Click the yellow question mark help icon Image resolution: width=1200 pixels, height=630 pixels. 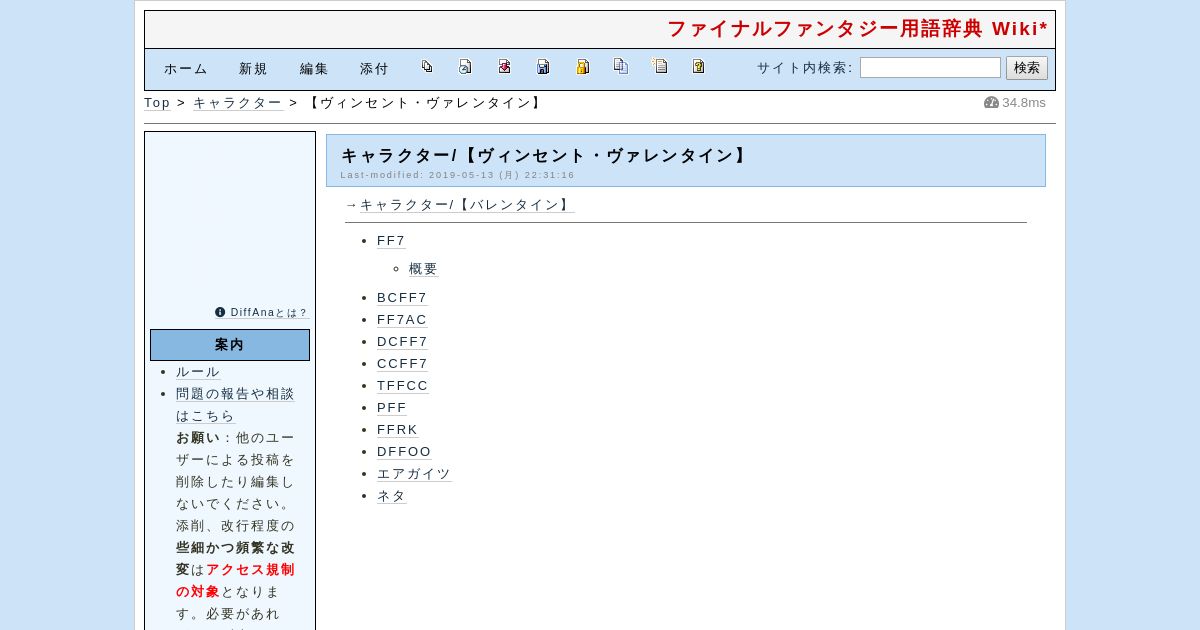[x=698, y=67]
